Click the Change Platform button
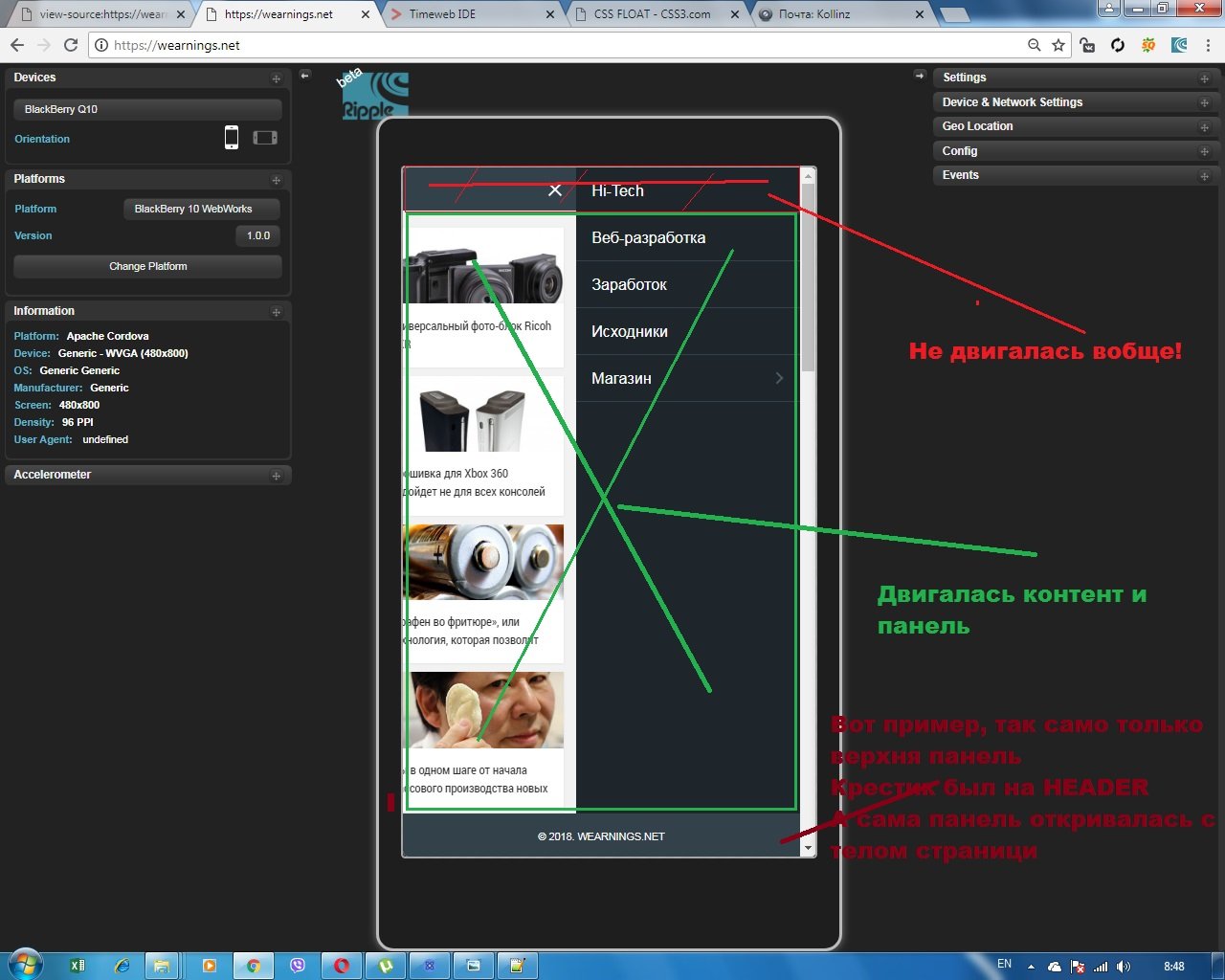This screenshot has height=980, width=1225. pos(147,266)
